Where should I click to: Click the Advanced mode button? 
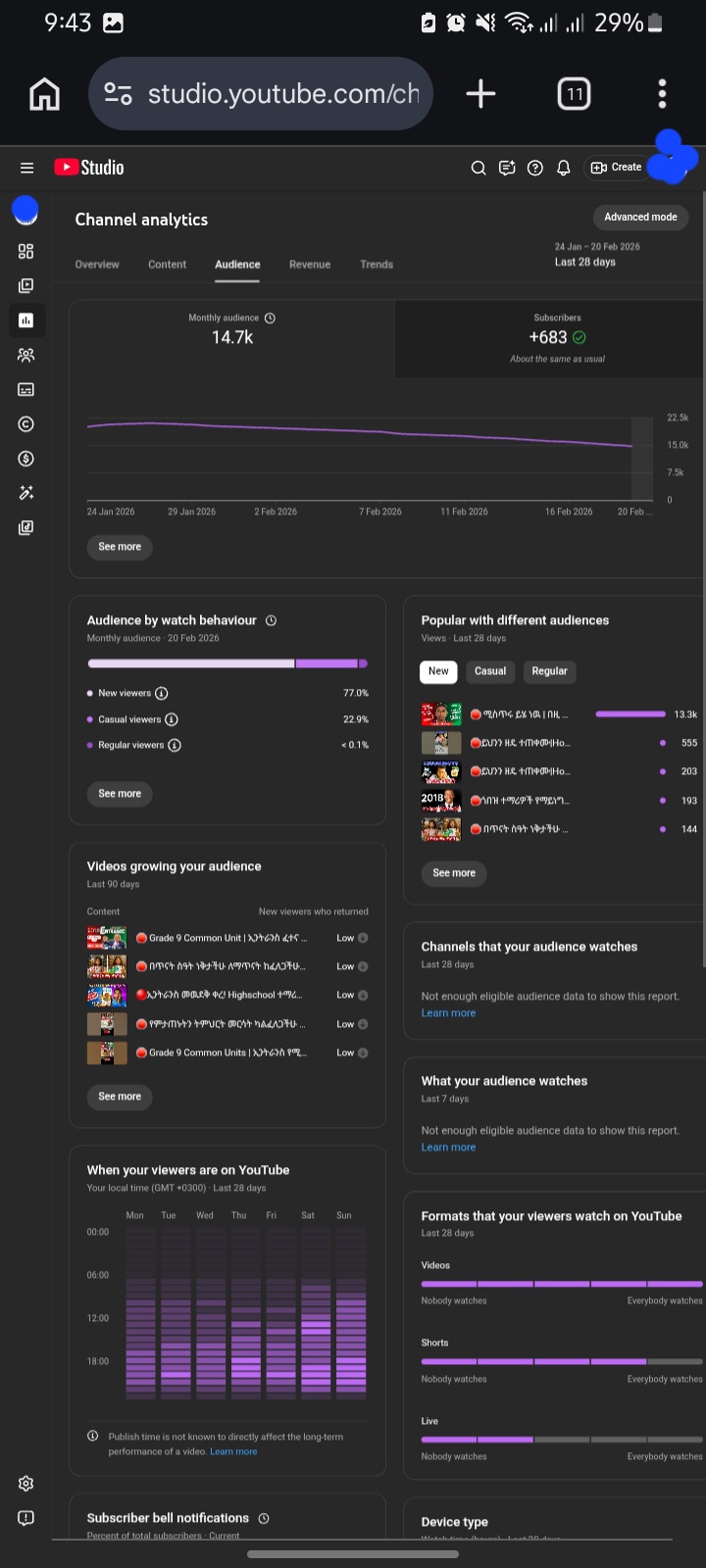click(x=640, y=218)
